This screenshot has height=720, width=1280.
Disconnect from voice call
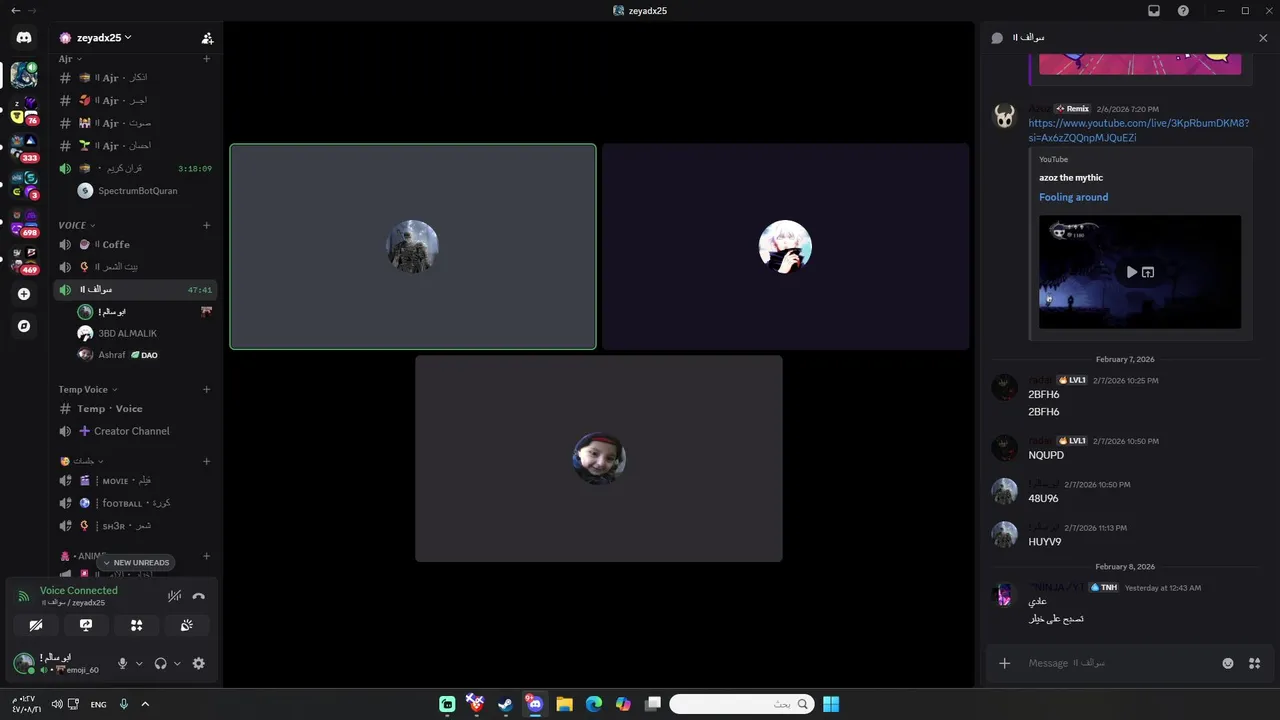[x=198, y=596]
